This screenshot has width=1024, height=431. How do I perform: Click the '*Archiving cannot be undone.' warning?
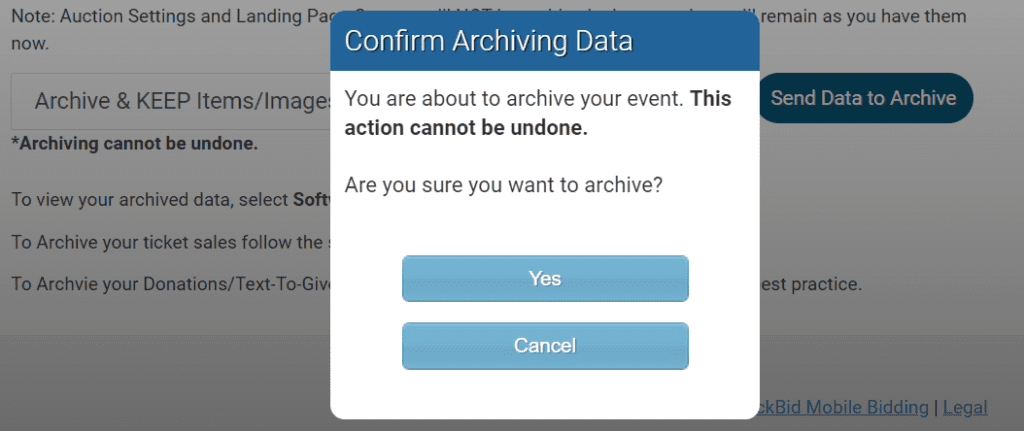coord(134,143)
